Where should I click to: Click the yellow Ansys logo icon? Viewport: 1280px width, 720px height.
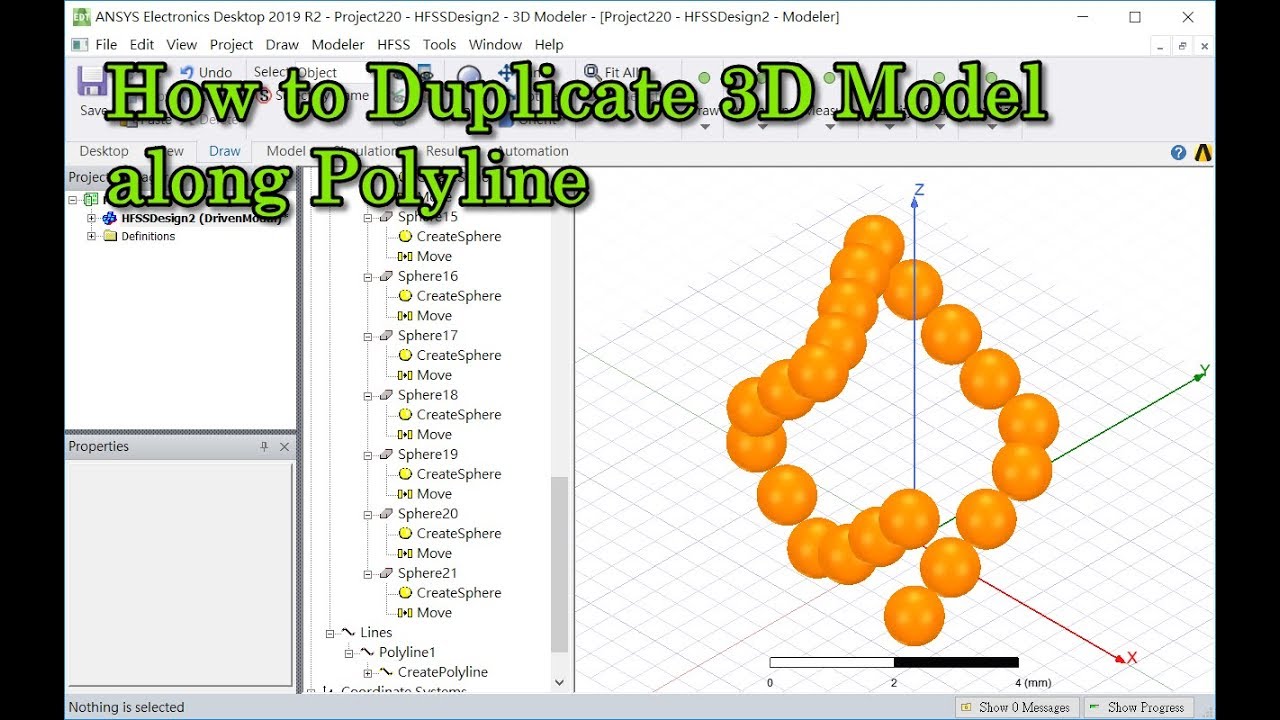pos(1203,153)
